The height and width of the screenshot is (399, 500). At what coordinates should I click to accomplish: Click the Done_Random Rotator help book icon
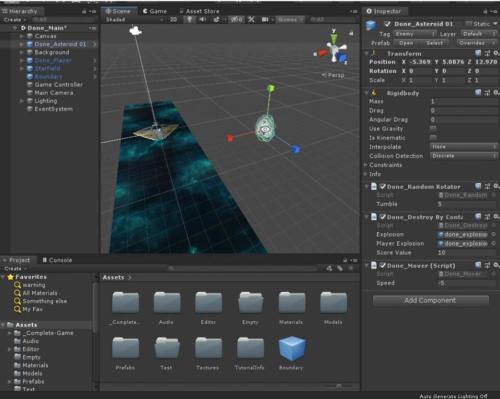click(478, 186)
